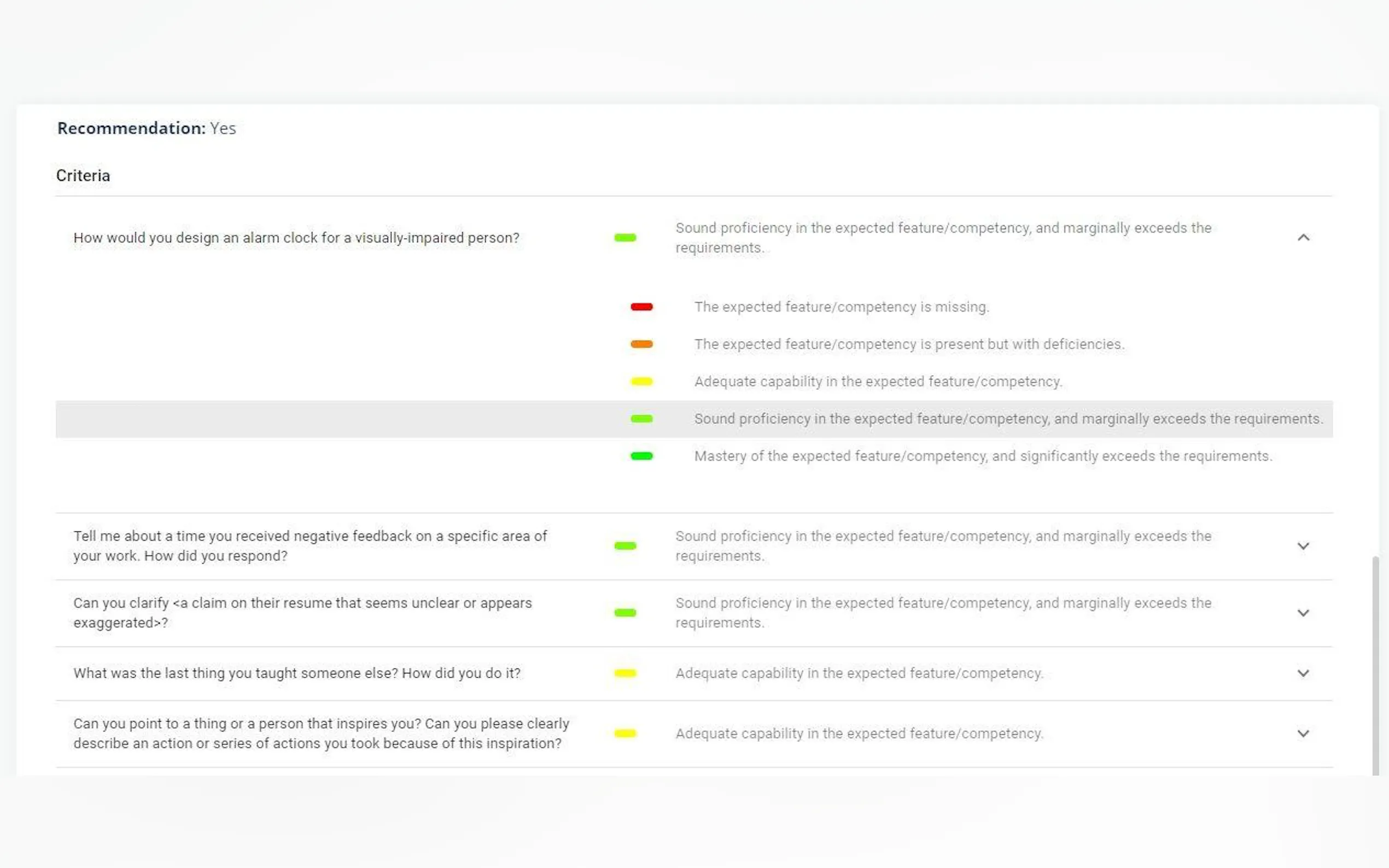Image resolution: width=1389 pixels, height=868 pixels.
Task: Click the yellow indicator beside the inspiration question
Action: click(625, 734)
